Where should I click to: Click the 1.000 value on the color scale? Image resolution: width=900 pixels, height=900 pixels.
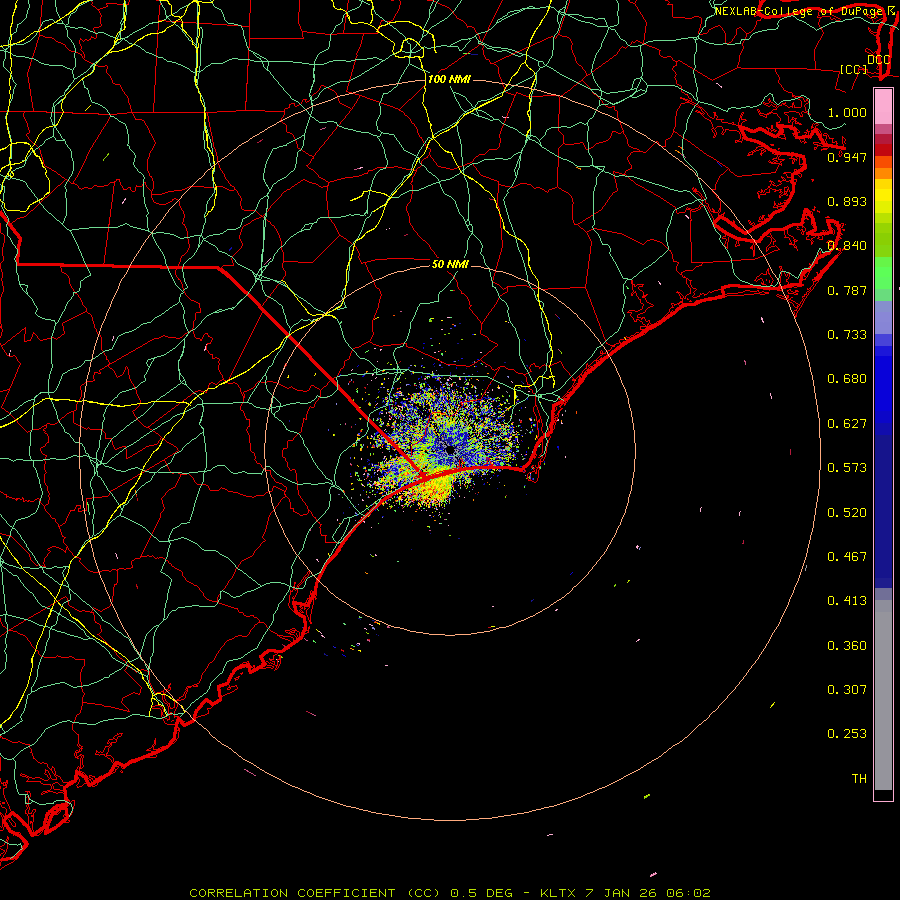[x=847, y=112]
